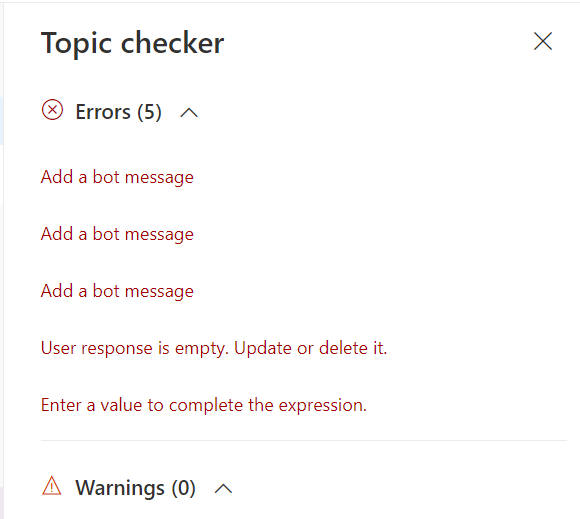The width and height of the screenshot is (580, 519).
Task: Close the Topic checker panel
Action: tap(543, 41)
